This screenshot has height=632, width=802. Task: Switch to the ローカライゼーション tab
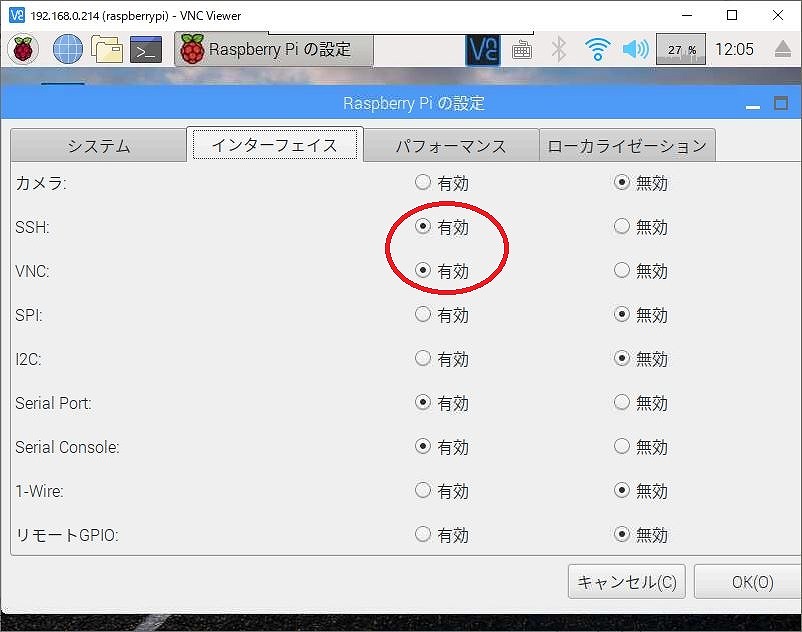(627, 146)
